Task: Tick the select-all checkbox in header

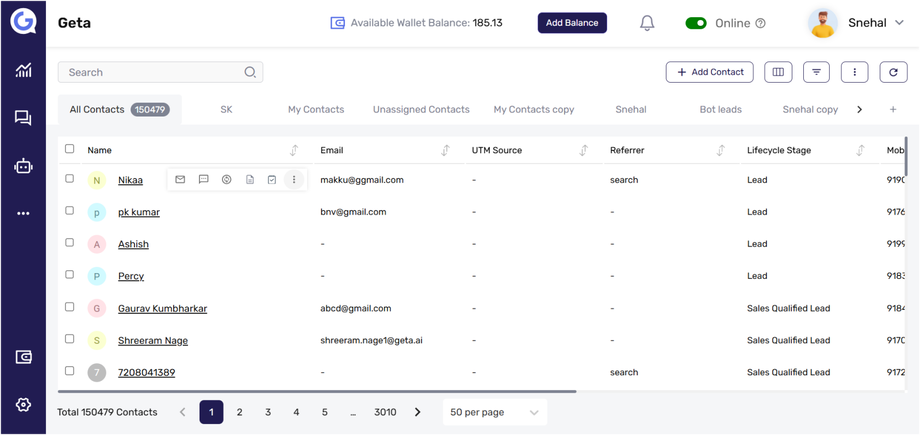Action: tap(70, 149)
